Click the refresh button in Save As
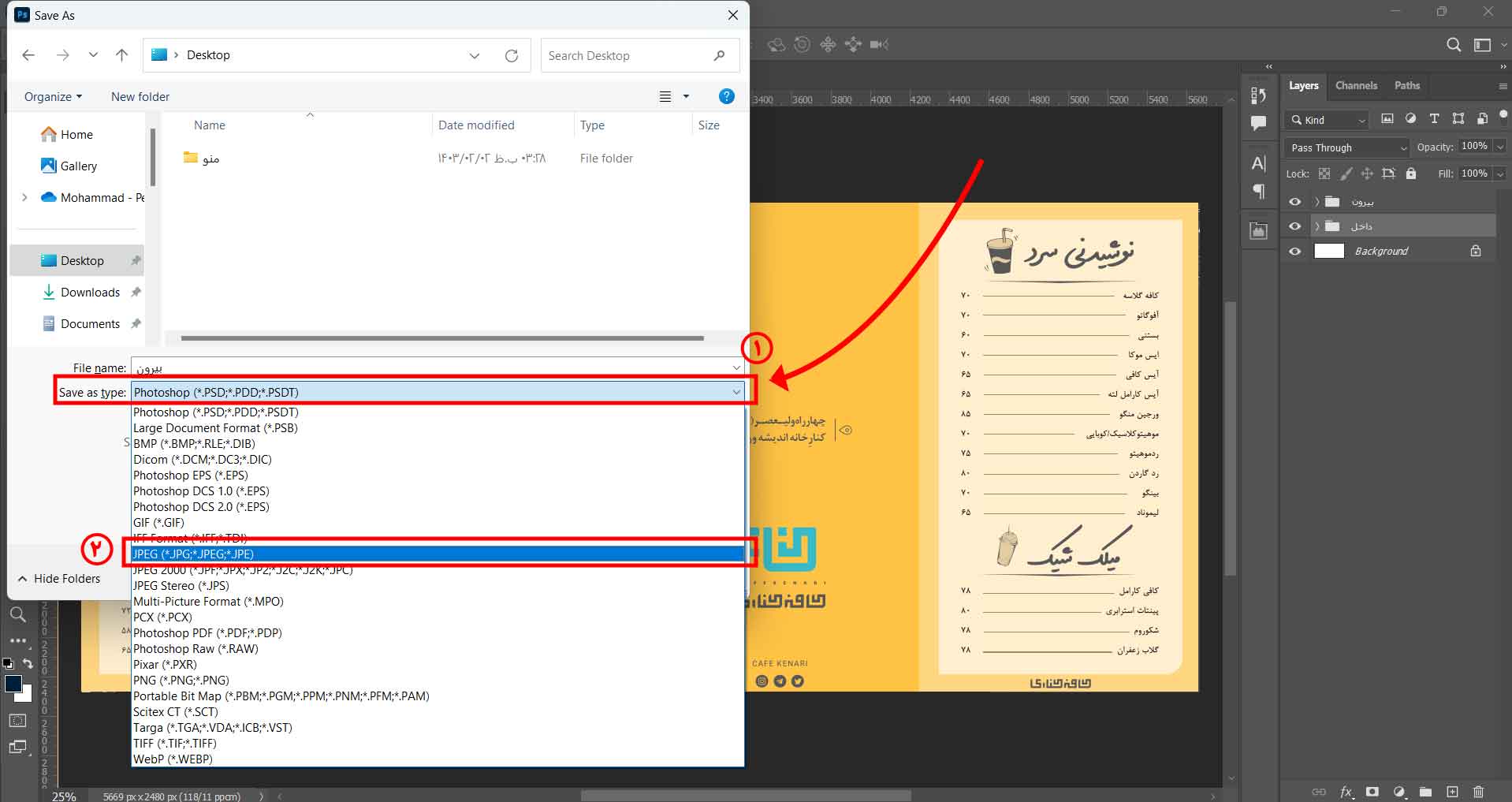 [512, 55]
